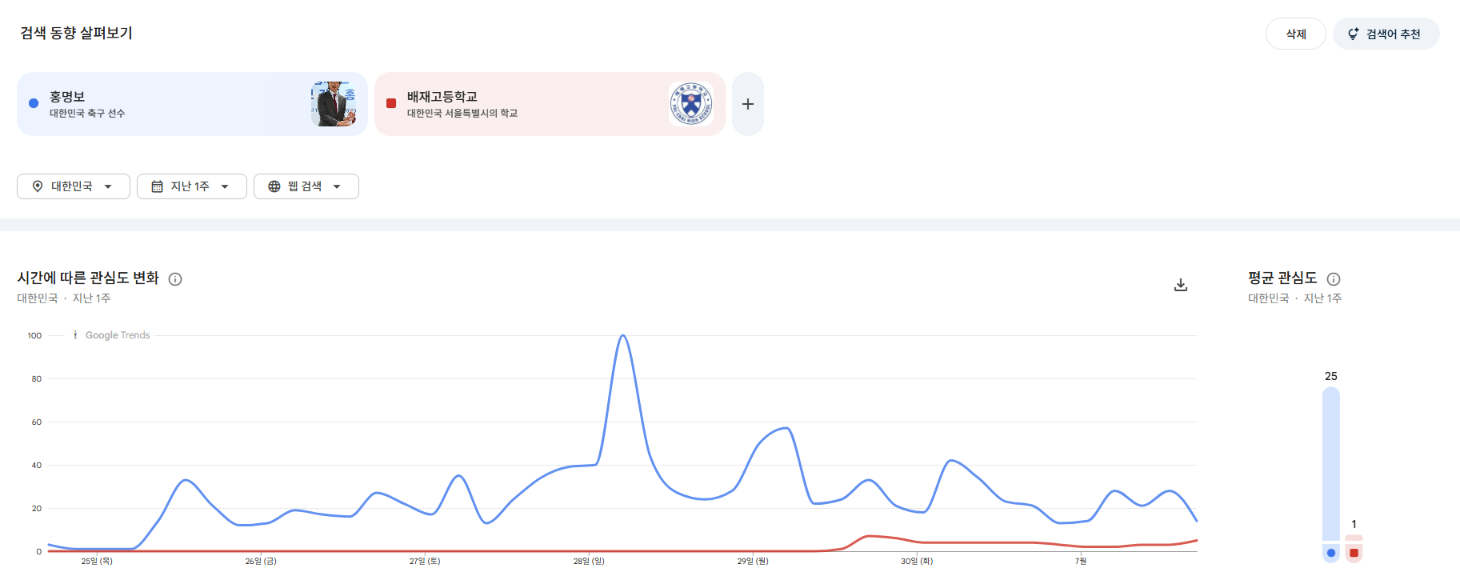
Task: Click the info icon beside 평균 관심도
Action: (1333, 279)
